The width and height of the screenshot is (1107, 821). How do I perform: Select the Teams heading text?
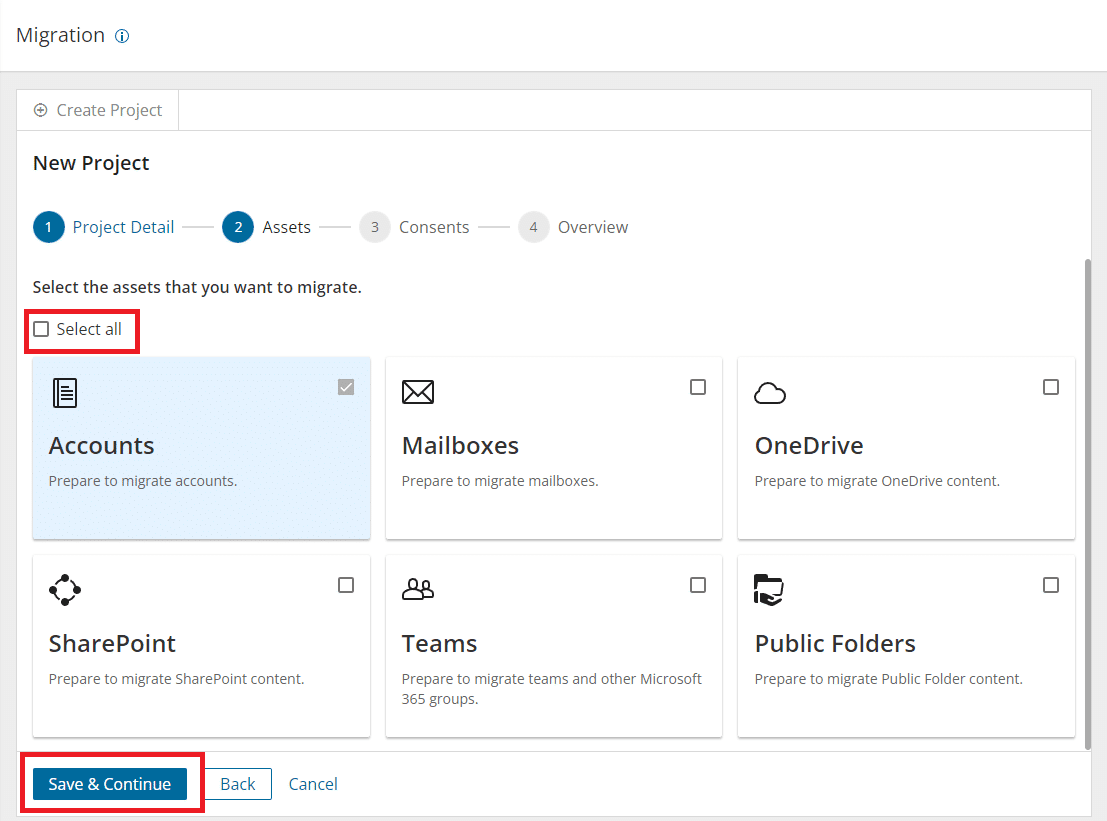[x=439, y=644]
